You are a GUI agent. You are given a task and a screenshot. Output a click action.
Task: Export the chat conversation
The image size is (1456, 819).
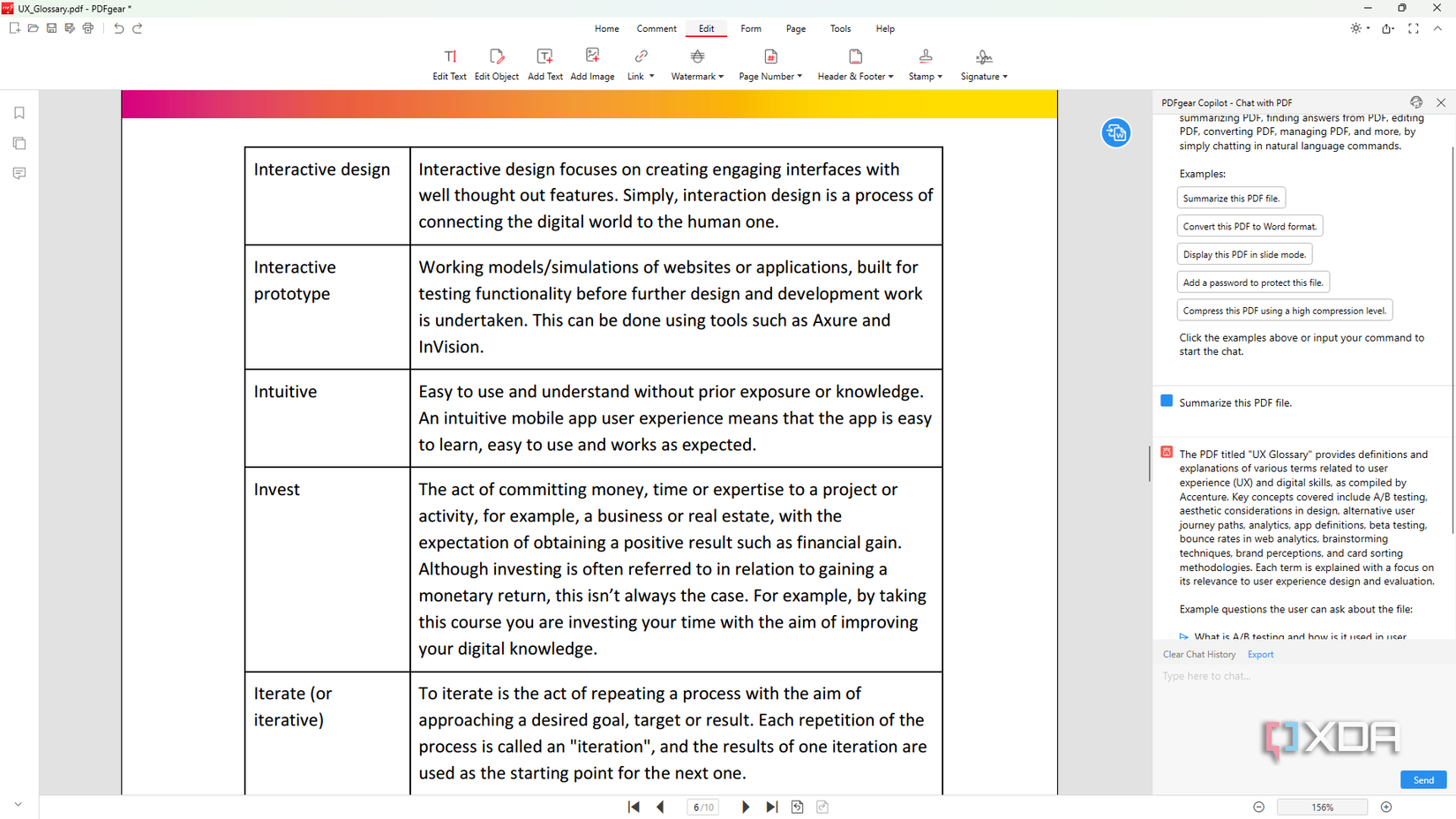1260,655
